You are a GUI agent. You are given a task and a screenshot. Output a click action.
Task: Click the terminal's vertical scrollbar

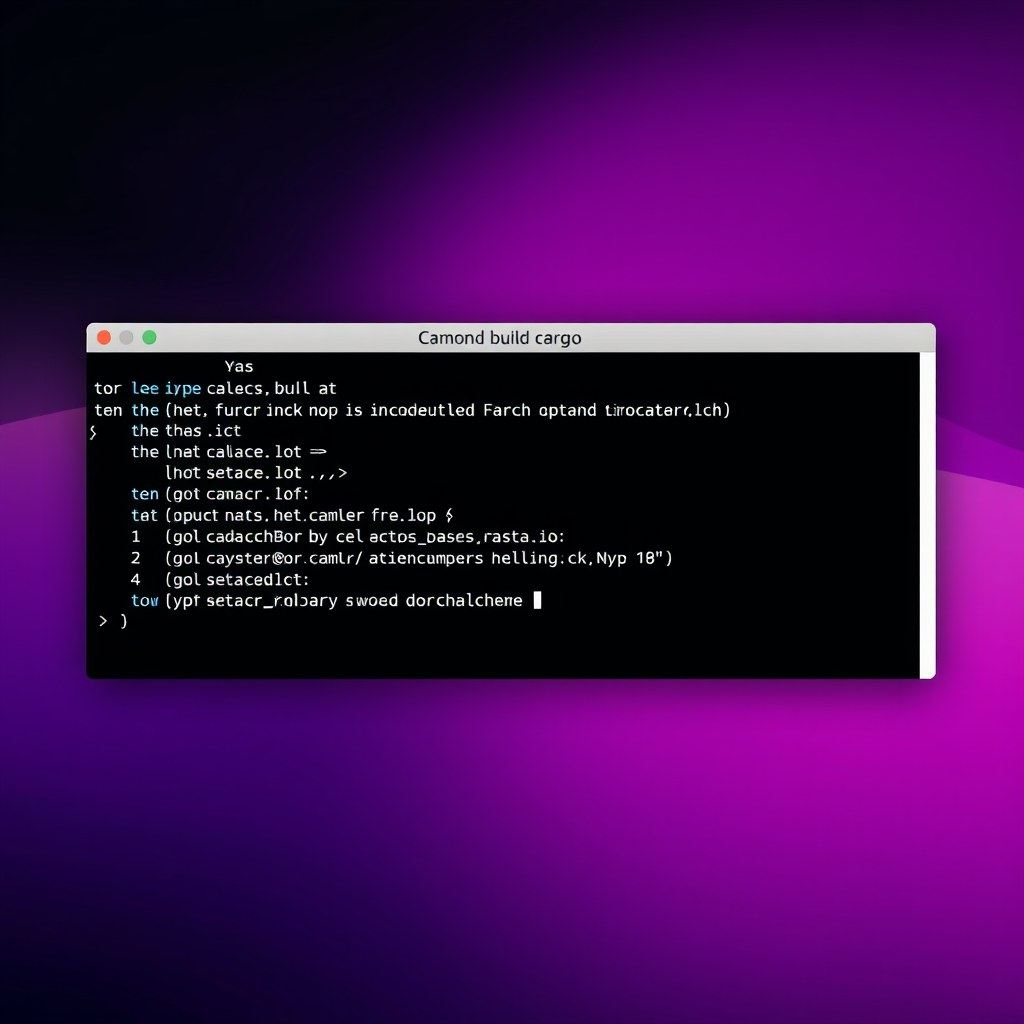(927, 515)
